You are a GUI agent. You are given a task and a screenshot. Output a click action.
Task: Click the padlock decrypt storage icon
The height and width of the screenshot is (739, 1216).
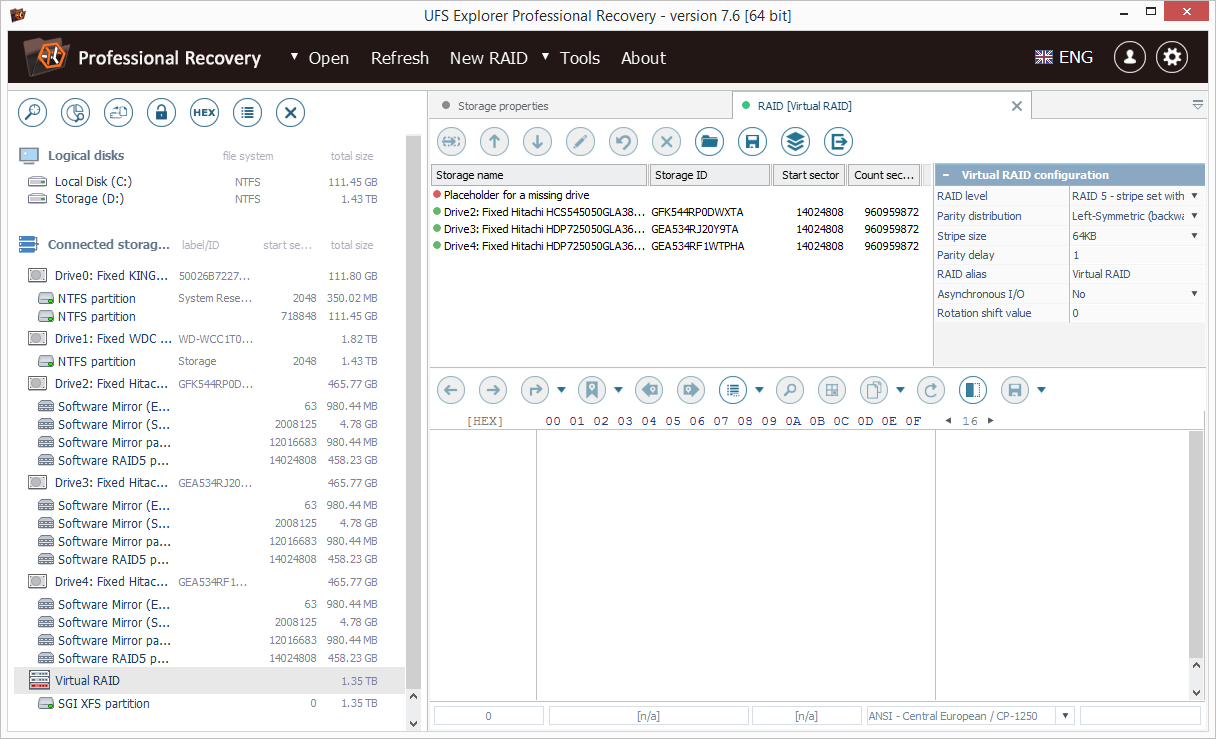tap(161, 113)
